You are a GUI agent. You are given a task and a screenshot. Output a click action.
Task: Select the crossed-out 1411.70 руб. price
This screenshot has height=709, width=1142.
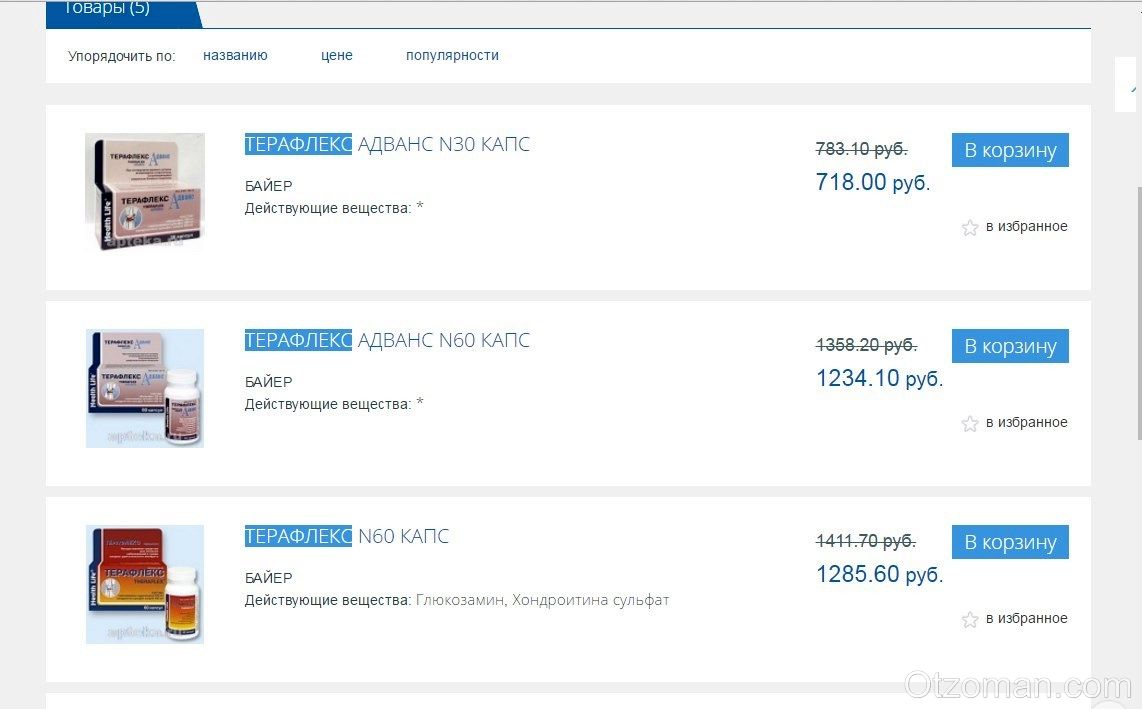point(866,541)
